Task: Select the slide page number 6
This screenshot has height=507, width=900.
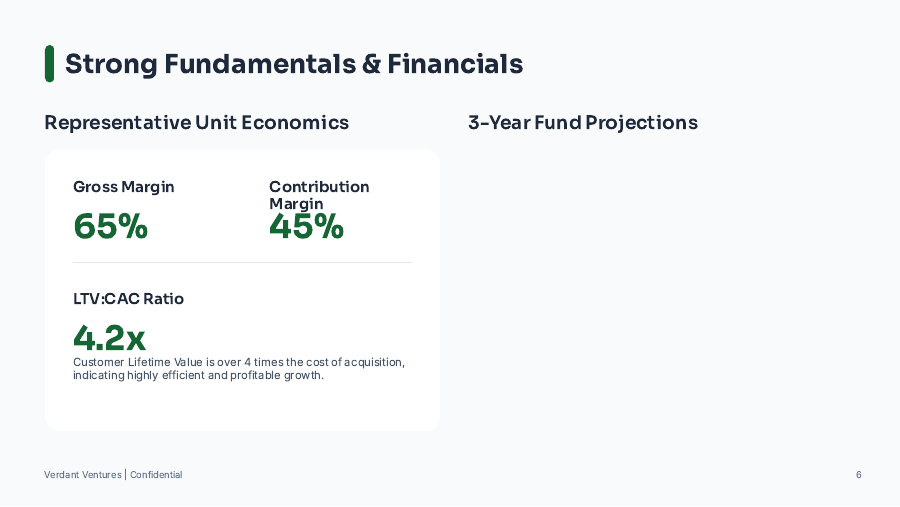Action: click(858, 475)
